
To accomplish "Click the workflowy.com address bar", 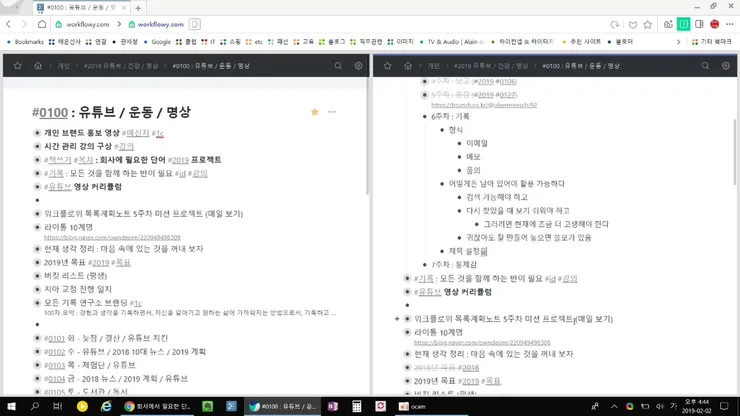I will click(160, 24).
